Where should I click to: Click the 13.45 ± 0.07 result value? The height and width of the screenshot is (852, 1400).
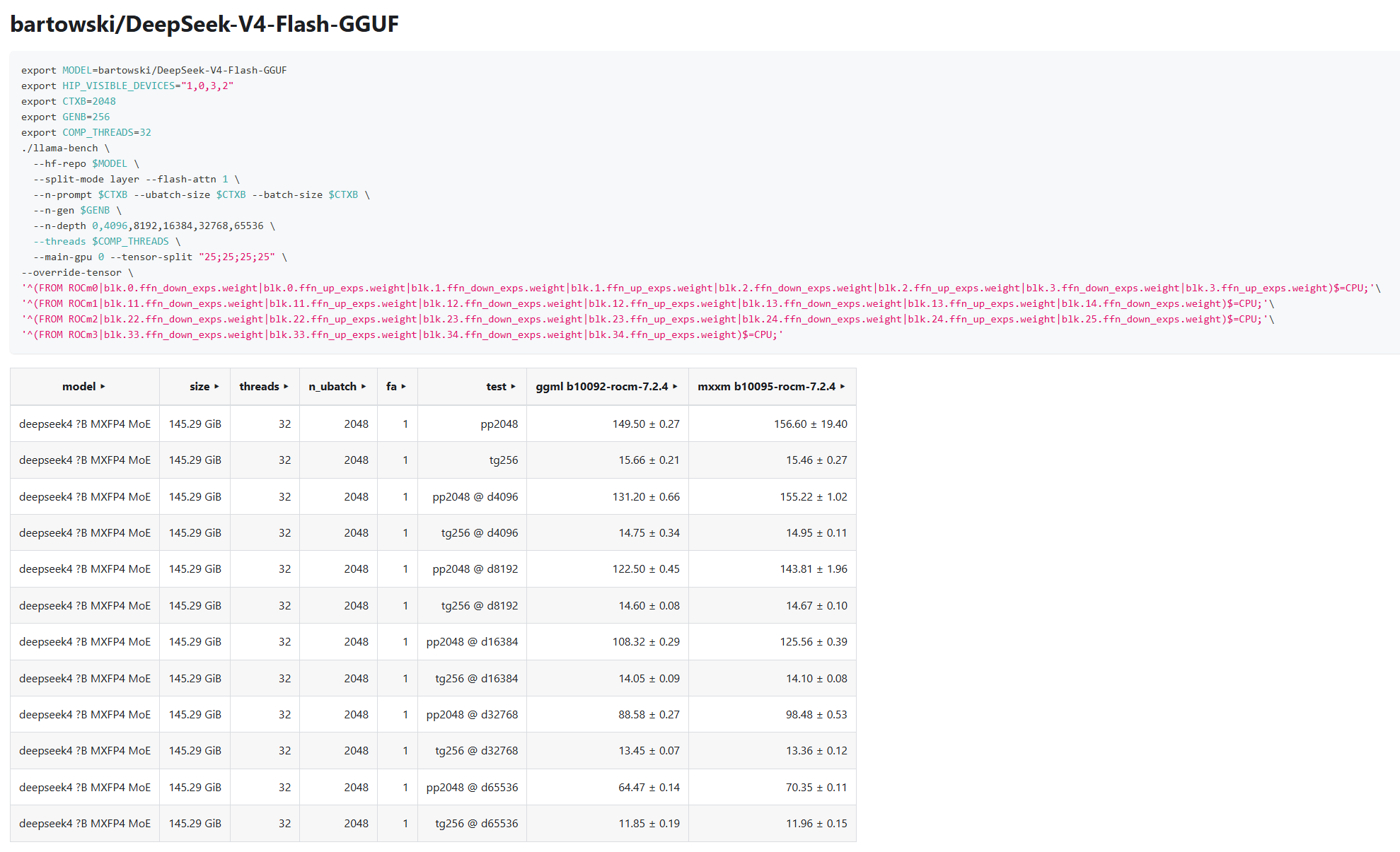[x=649, y=751]
